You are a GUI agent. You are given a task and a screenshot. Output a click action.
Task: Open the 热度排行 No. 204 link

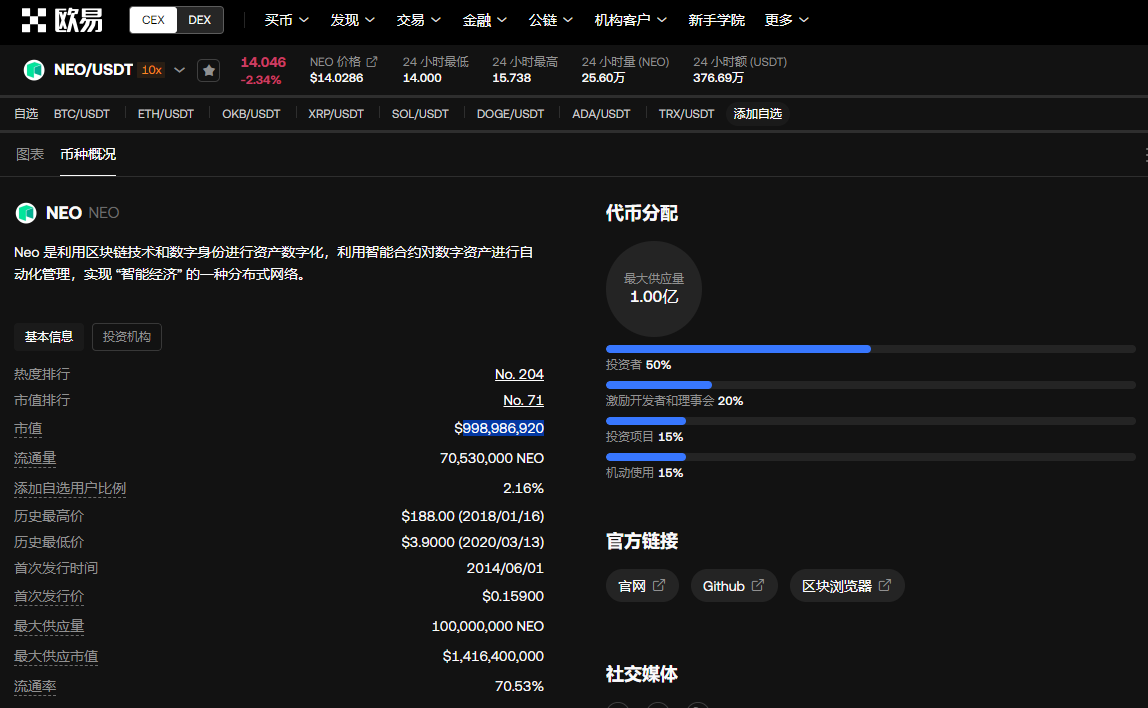[519, 375]
